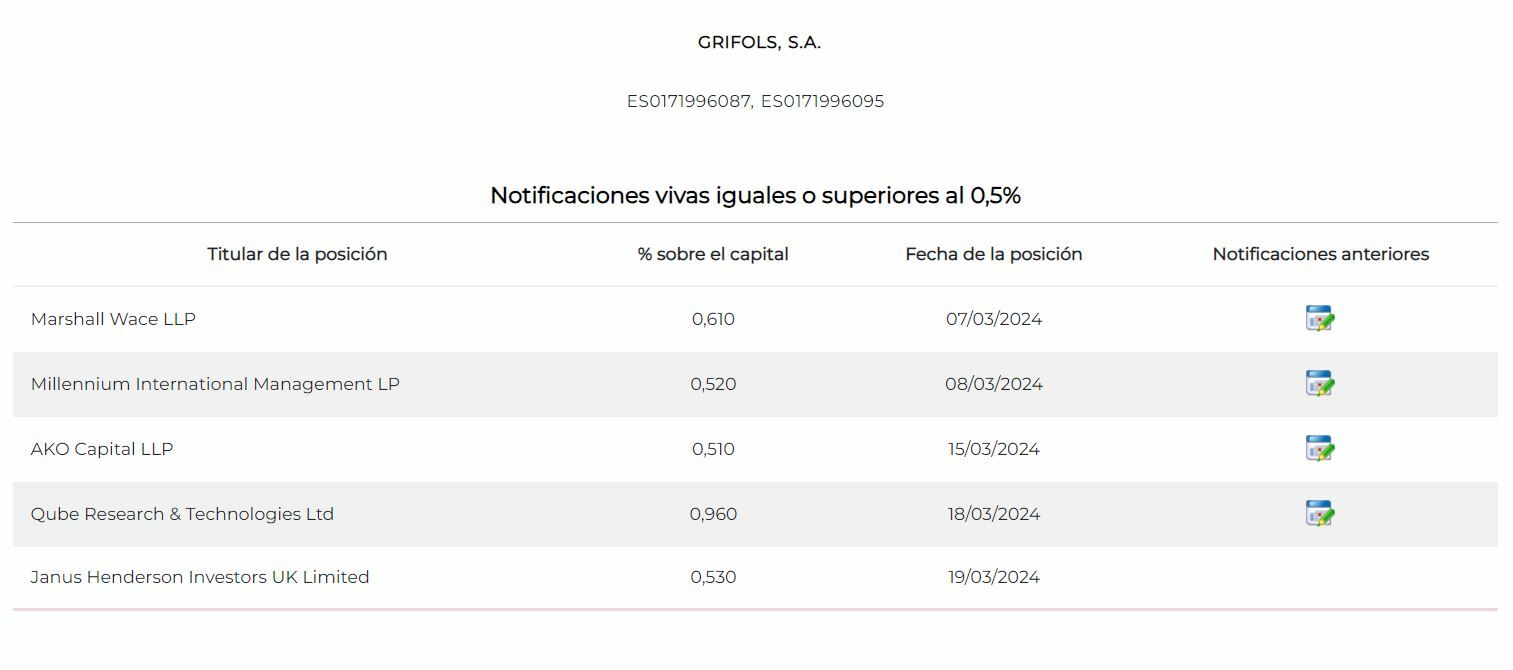This screenshot has width=1513, height=670.
Task: Click the 'Notificaciones anteriores' column header
Action: 1320,254
